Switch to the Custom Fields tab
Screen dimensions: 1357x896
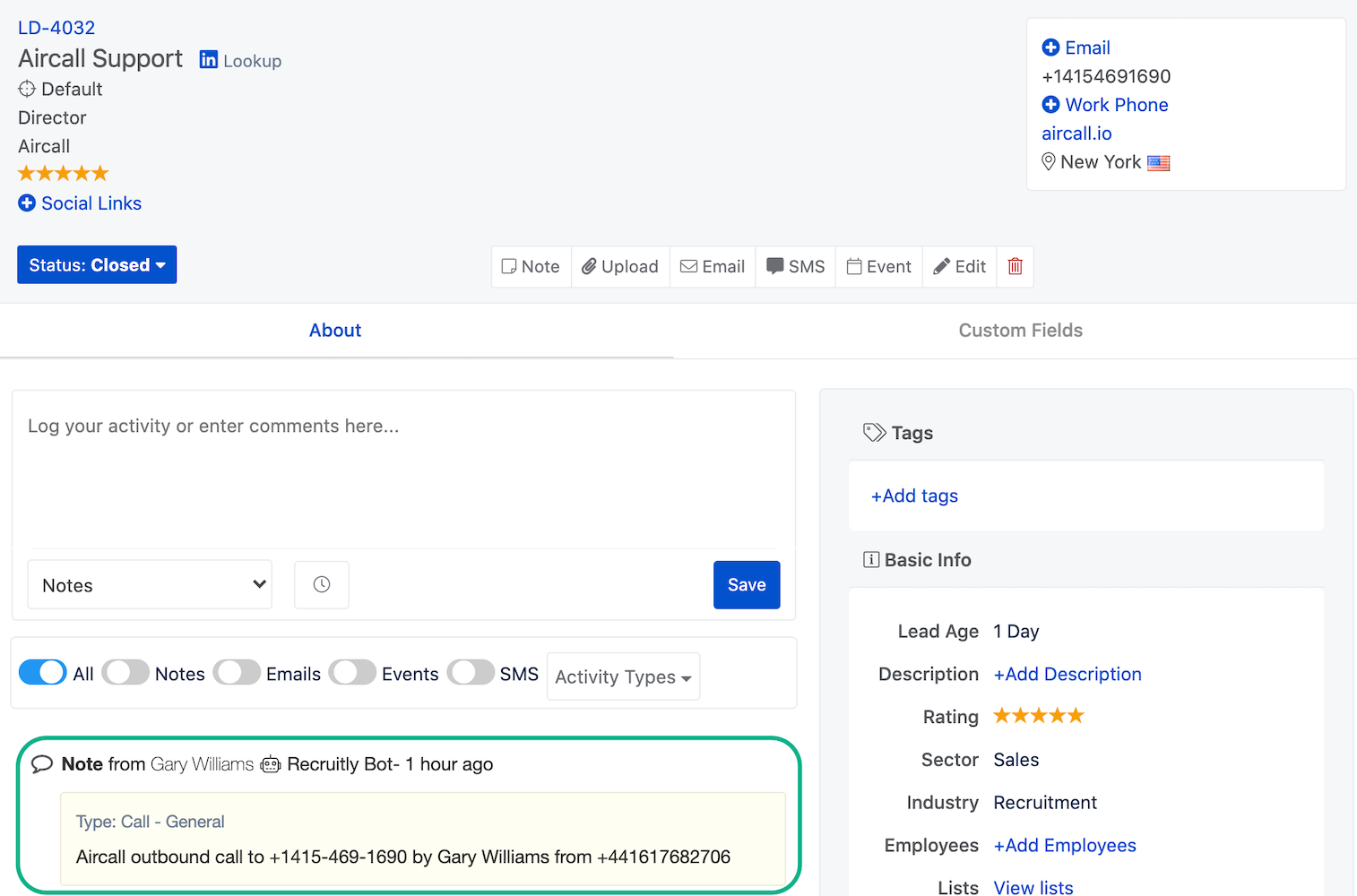[1020, 330]
